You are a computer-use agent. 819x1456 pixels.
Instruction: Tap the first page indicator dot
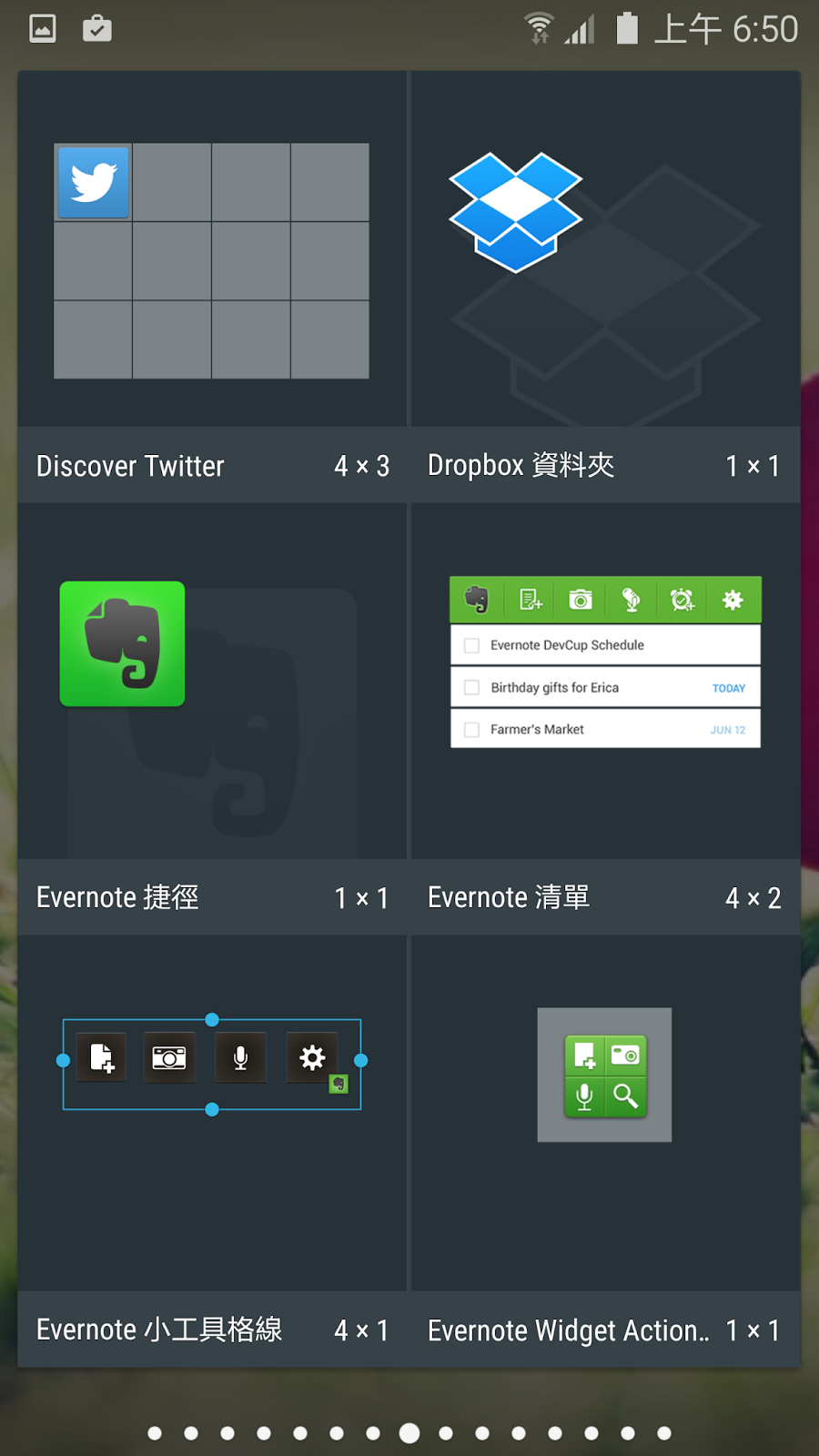click(155, 1433)
